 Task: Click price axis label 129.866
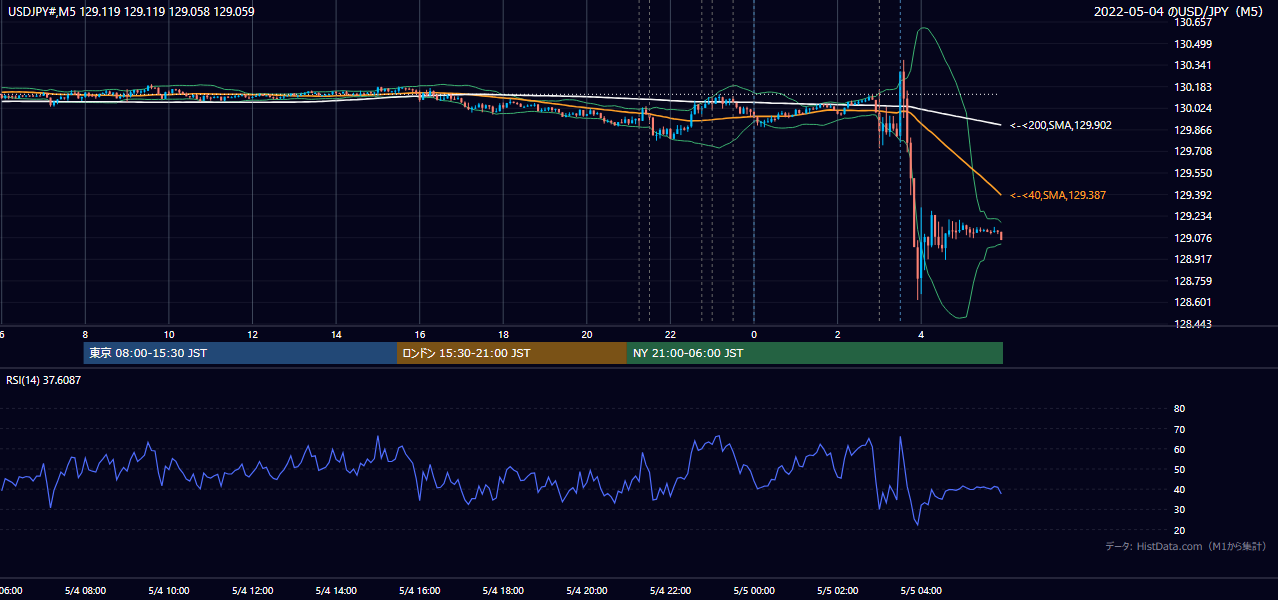tap(1194, 130)
